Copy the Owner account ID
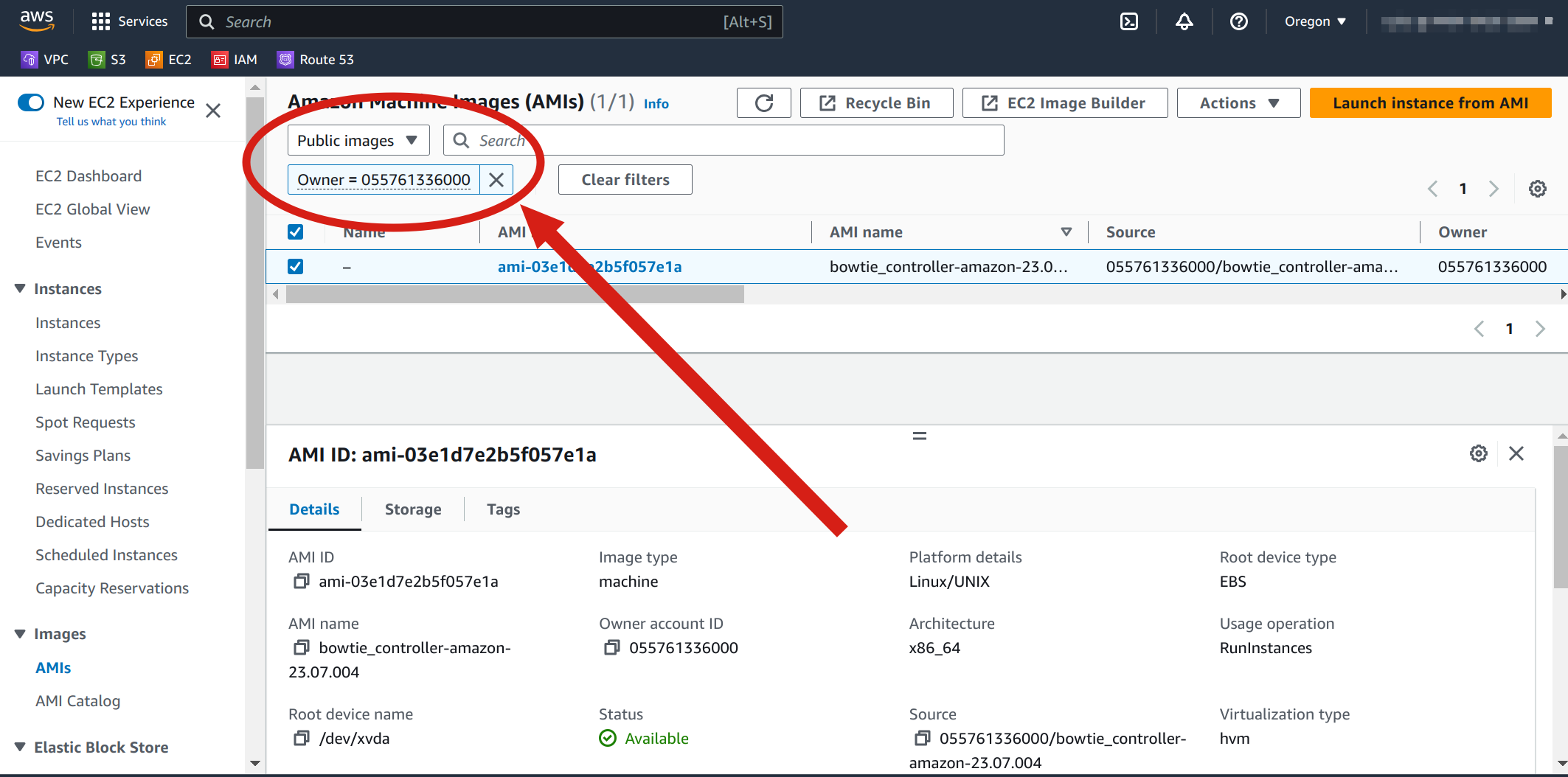The height and width of the screenshot is (777, 1568). [611, 648]
